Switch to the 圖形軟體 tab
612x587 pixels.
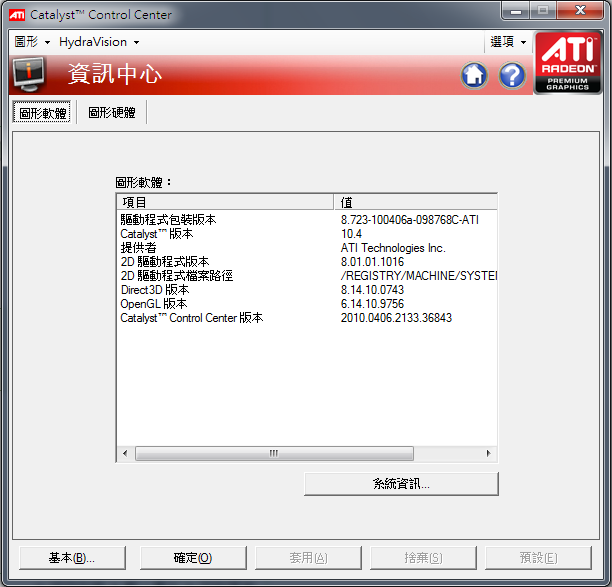tap(42, 112)
